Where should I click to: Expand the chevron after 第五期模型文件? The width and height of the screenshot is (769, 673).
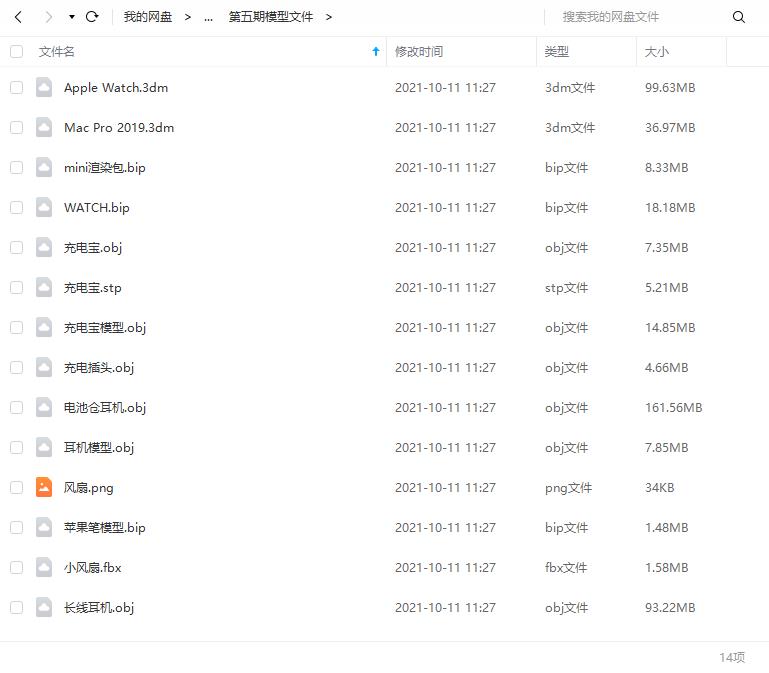329,17
